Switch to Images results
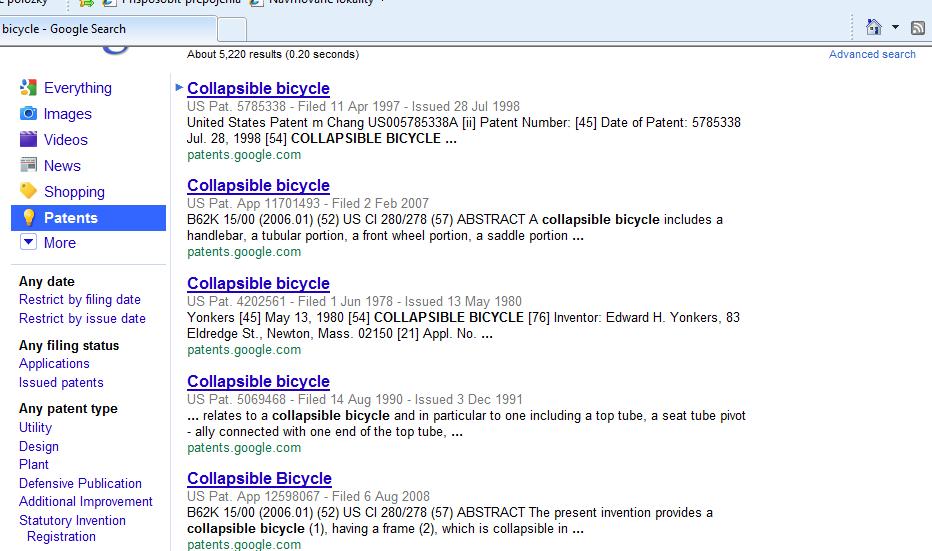This screenshot has height=551, width=932. pyautogui.click(x=68, y=114)
